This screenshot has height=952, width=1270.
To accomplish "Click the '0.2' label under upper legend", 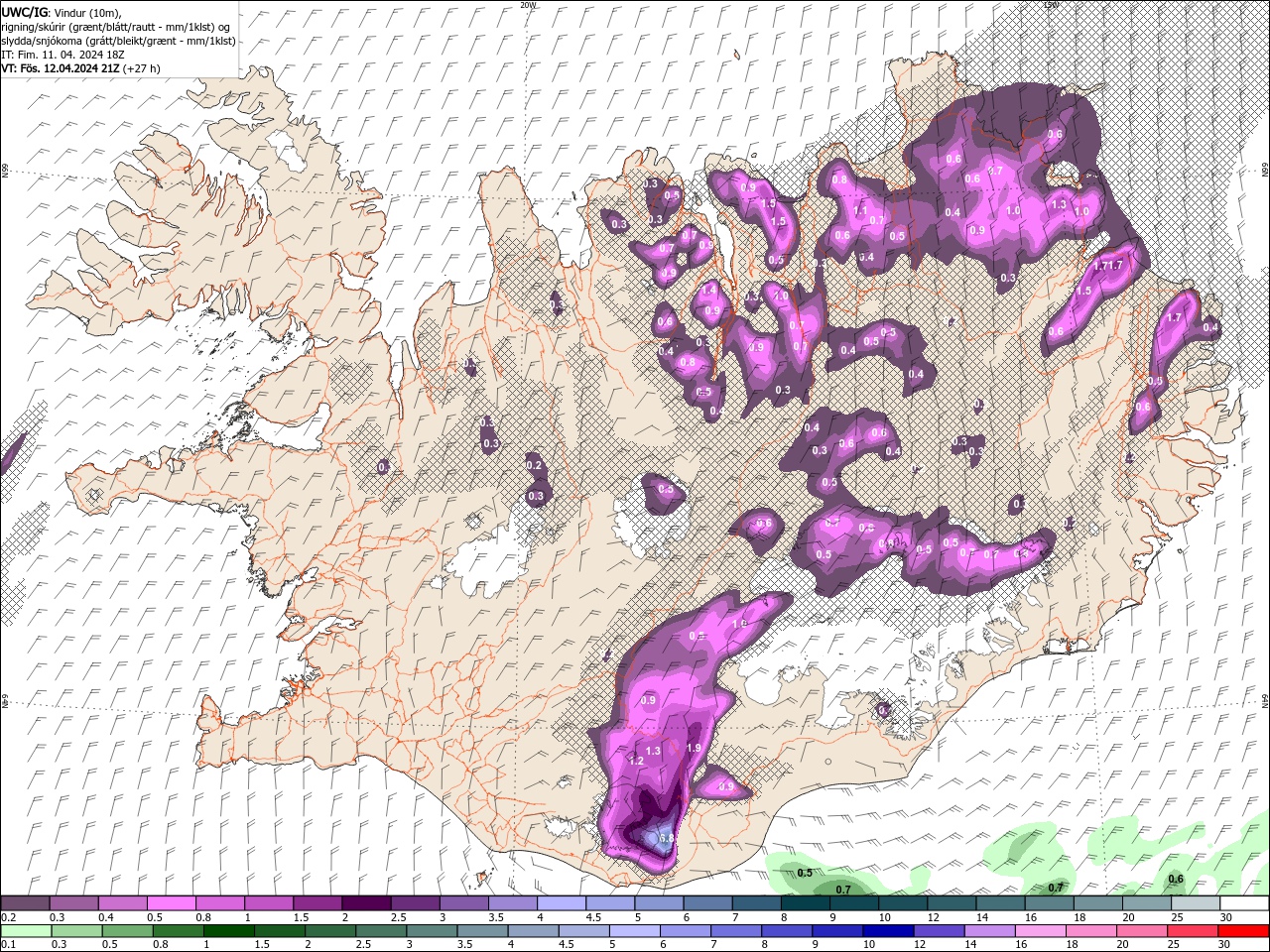I will [8, 917].
